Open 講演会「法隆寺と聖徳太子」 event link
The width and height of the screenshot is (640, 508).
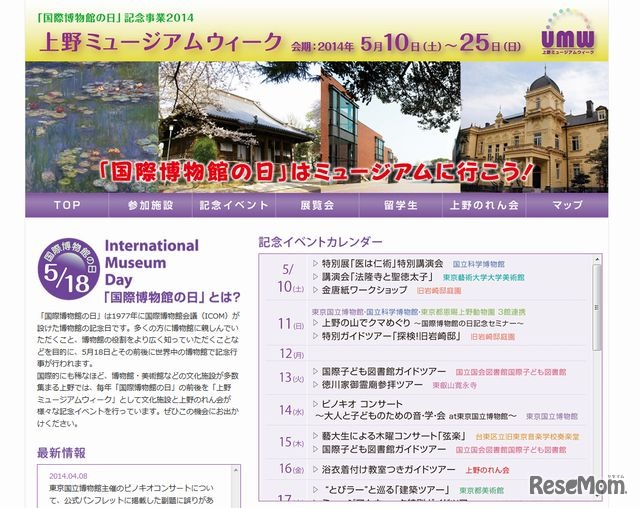[377, 277]
